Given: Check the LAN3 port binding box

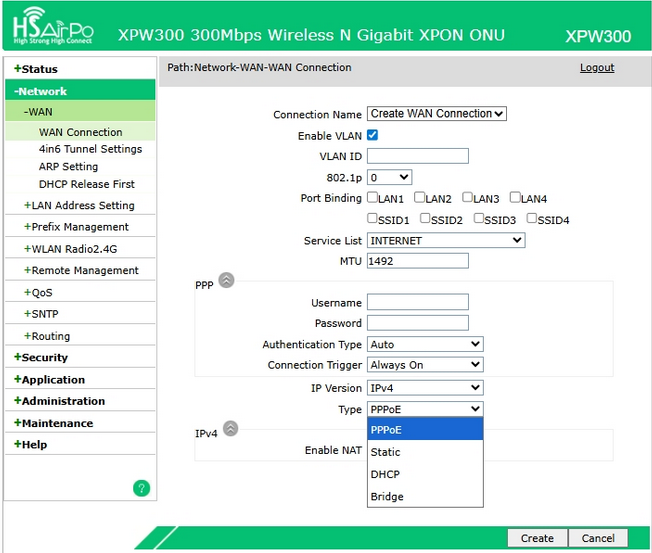Looking at the screenshot, I should click(468, 197).
